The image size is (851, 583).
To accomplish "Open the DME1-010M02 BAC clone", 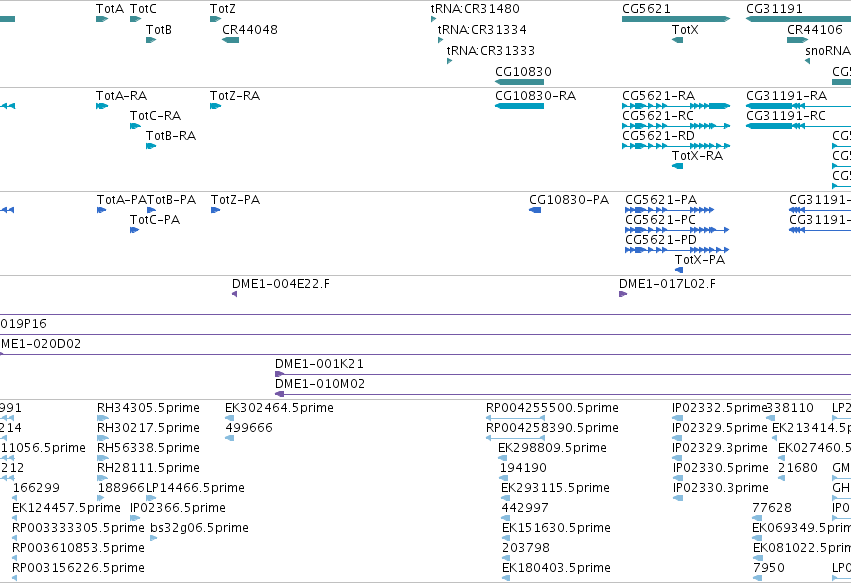I will [563, 395].
